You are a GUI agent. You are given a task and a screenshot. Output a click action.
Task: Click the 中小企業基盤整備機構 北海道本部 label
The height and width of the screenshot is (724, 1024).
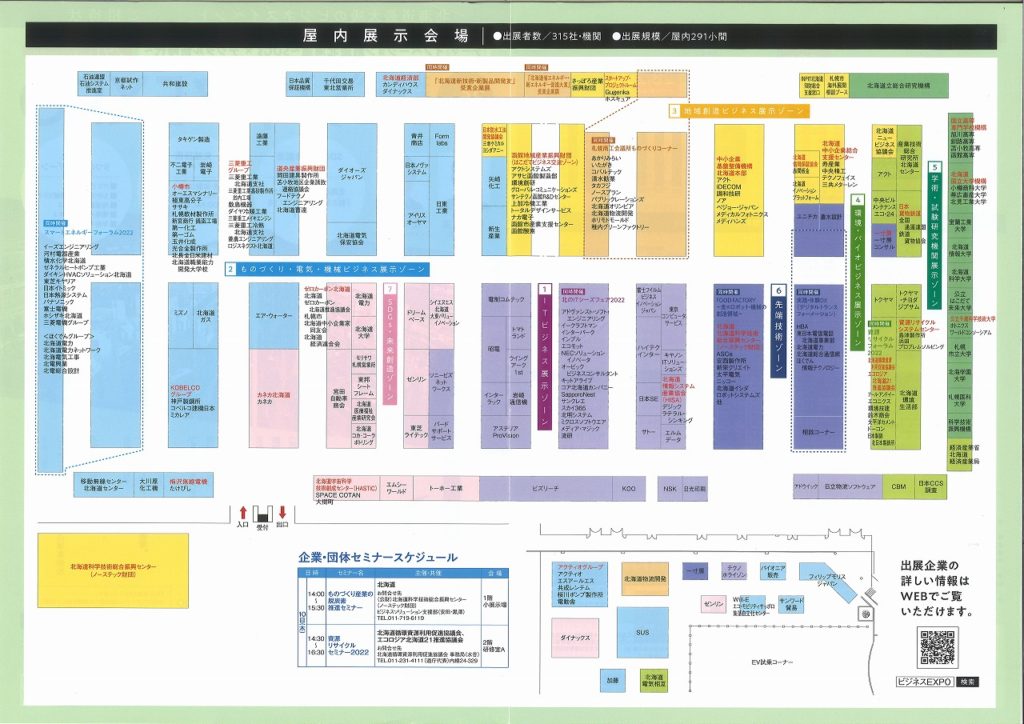tap(733, 166)
